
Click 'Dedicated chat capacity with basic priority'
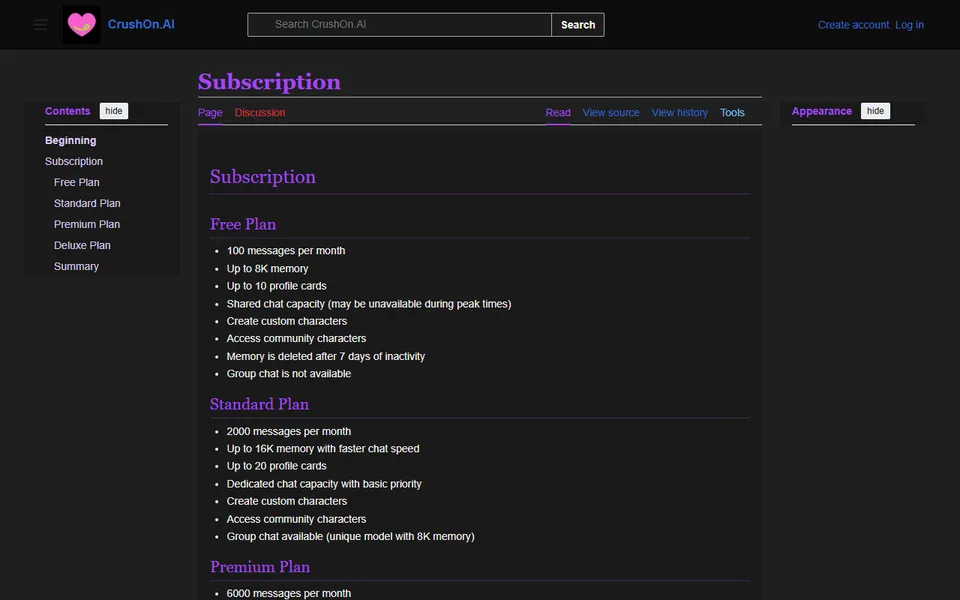(324, 484)
